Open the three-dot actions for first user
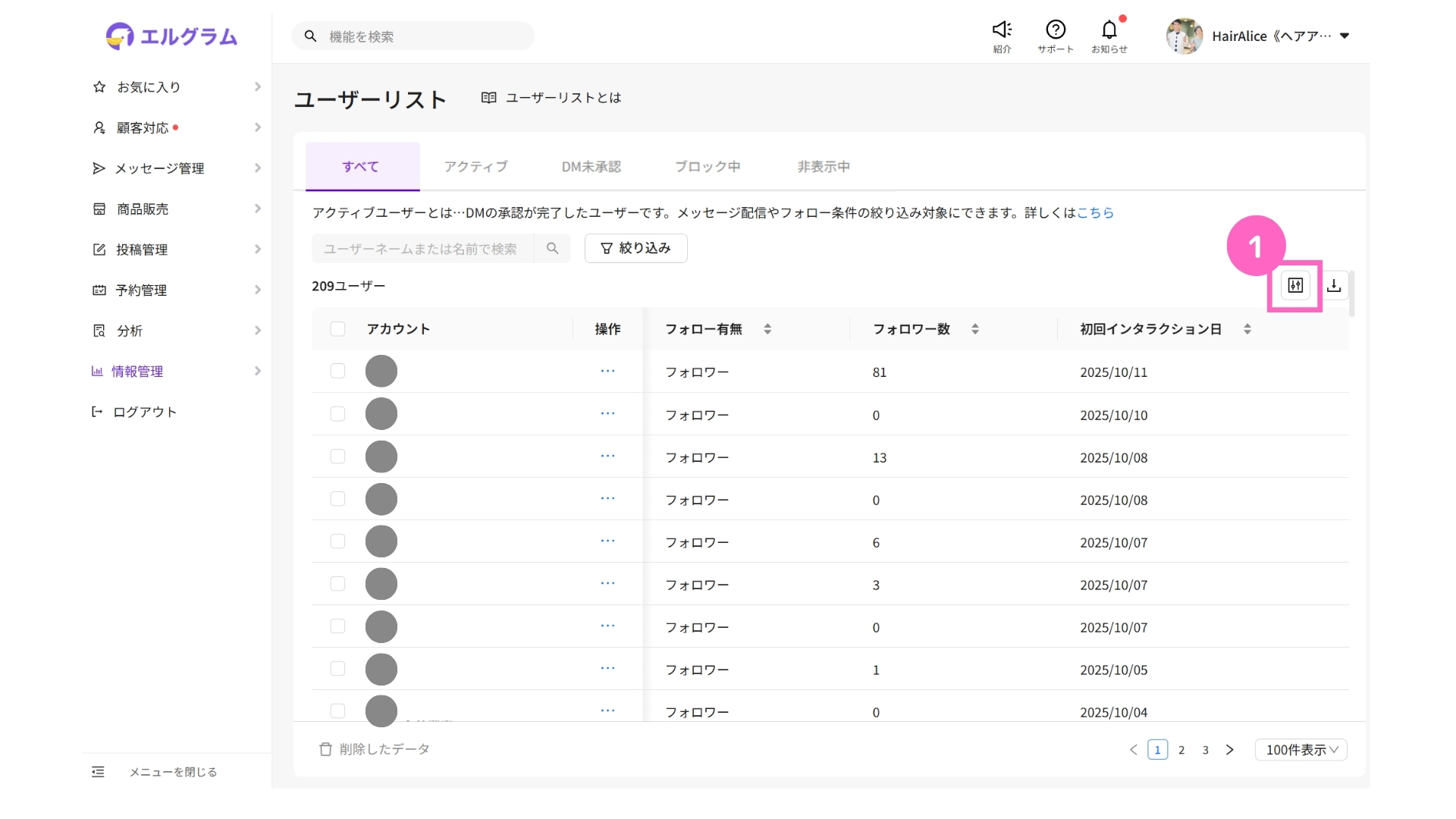Screen dimensions: 1456x819 pos(607,372)
